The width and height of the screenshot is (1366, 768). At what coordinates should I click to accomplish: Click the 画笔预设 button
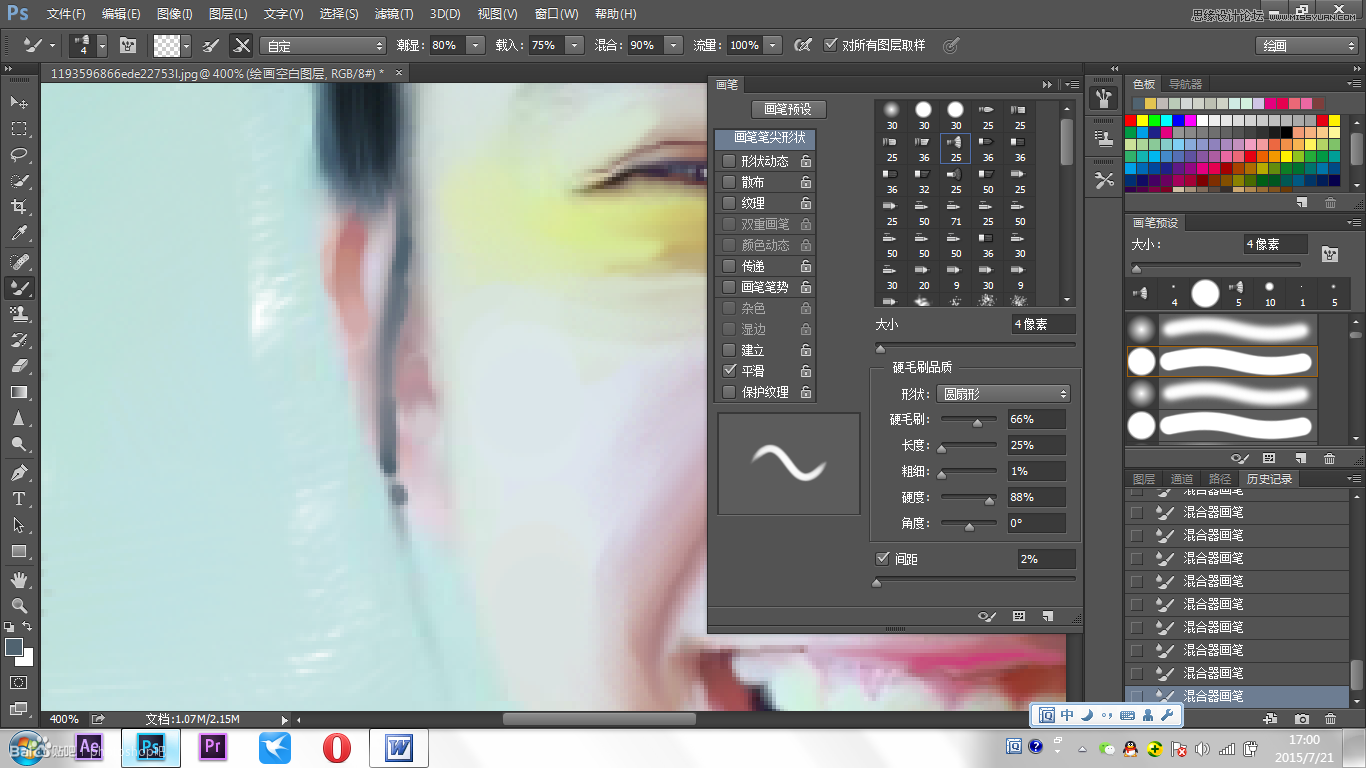coord(789,109)
